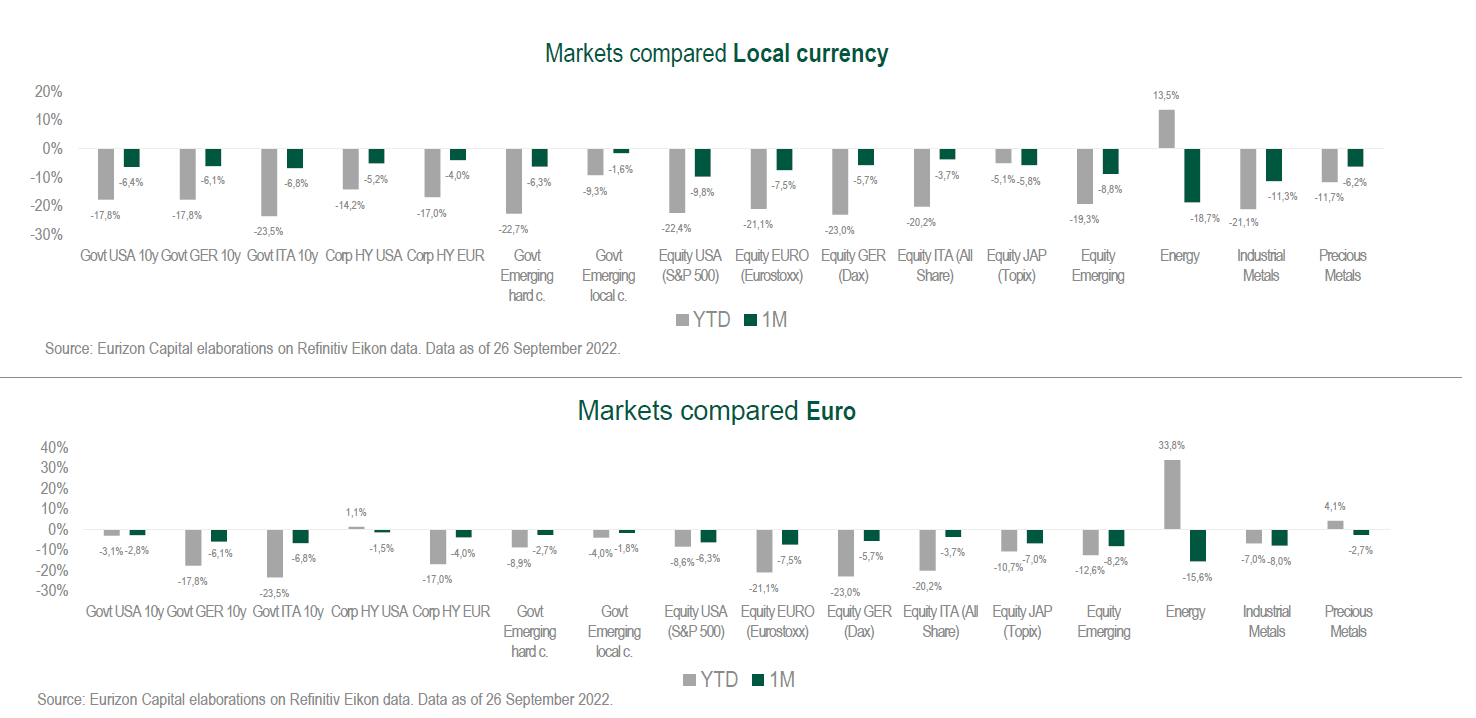Click the 40% y-axis label in Euro chart

pos(53,447)
